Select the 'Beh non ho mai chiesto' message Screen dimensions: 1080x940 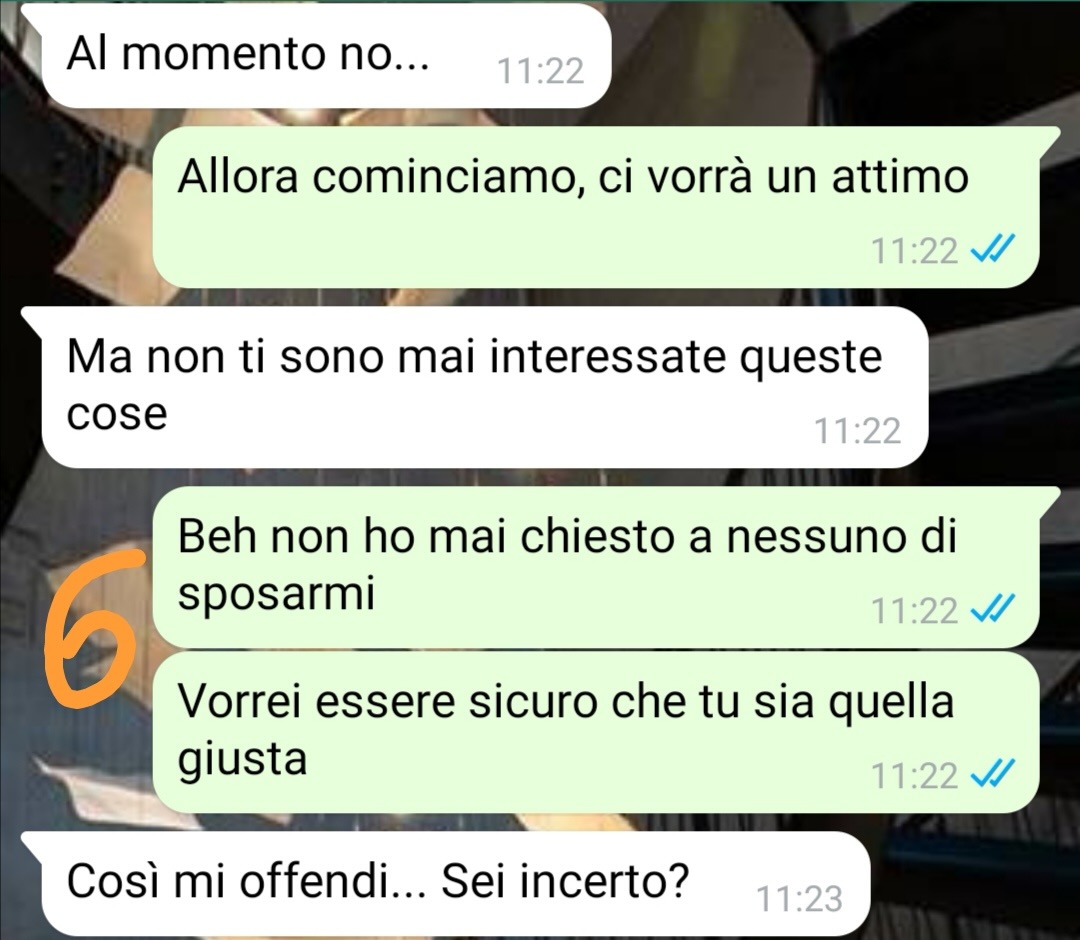point(596,567)
